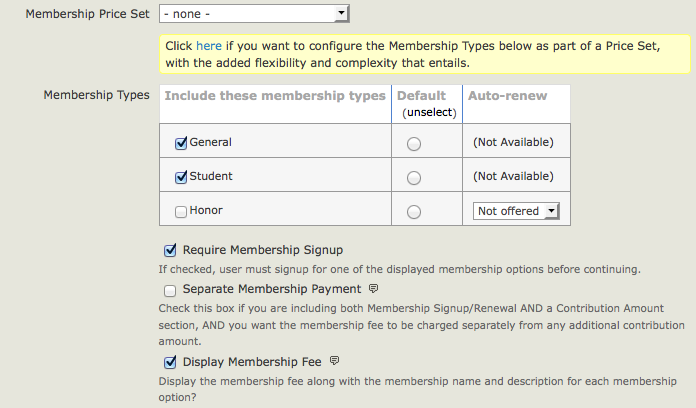The height and width of the screenshot is (408, 696).
Task: Open the Membership Price Set dropdown
Action: point(254,13)
